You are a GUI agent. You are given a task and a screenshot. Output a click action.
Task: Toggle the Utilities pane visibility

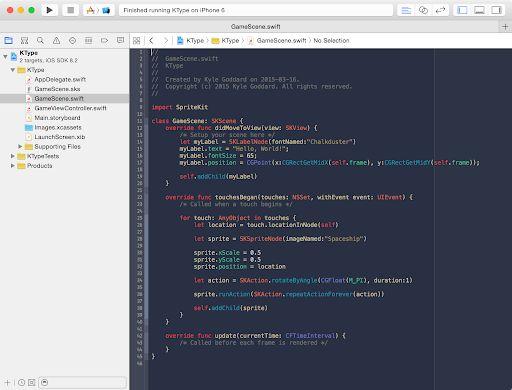click(496, 10)
